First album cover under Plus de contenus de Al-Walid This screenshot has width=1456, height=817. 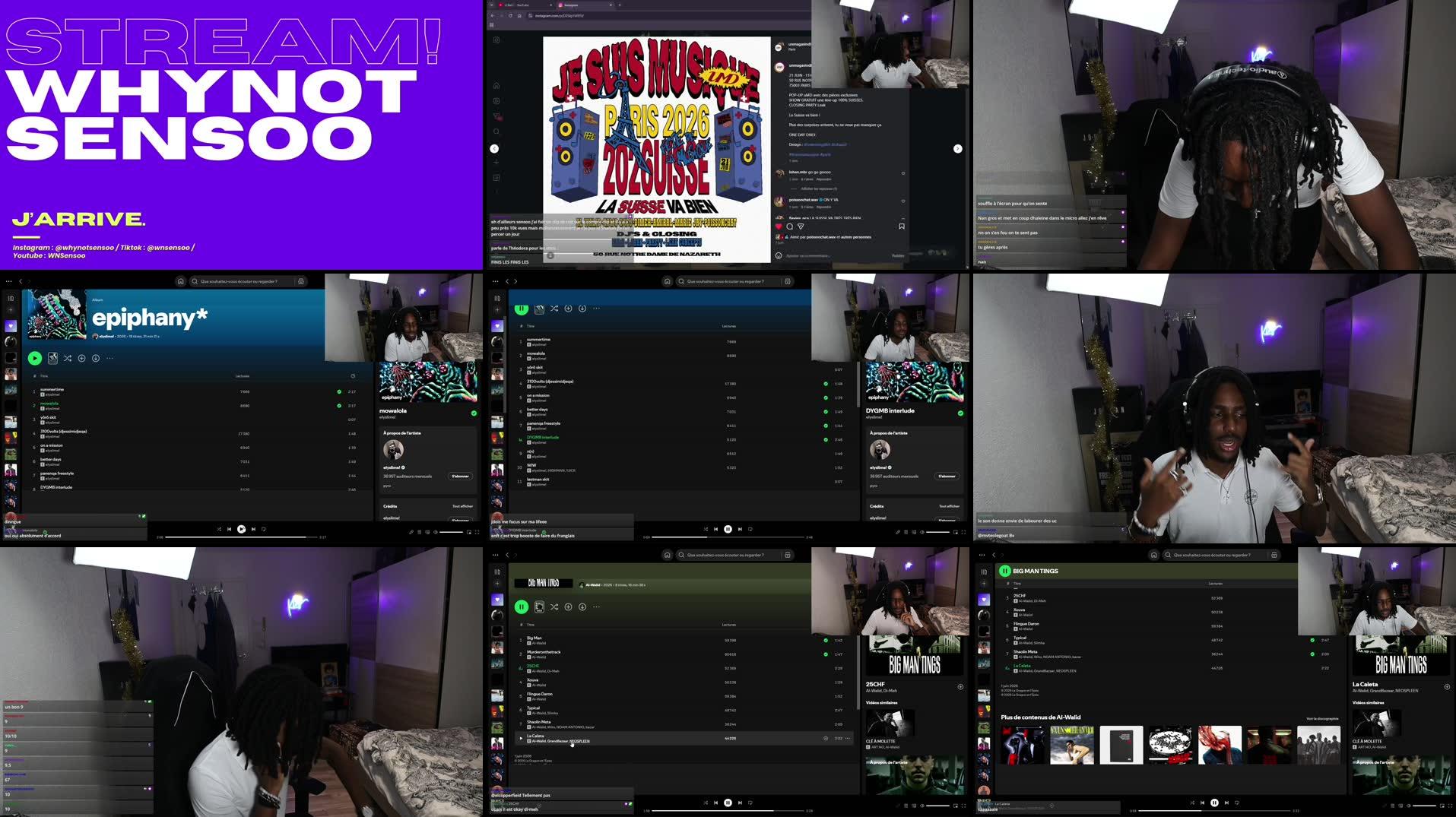1023,746
